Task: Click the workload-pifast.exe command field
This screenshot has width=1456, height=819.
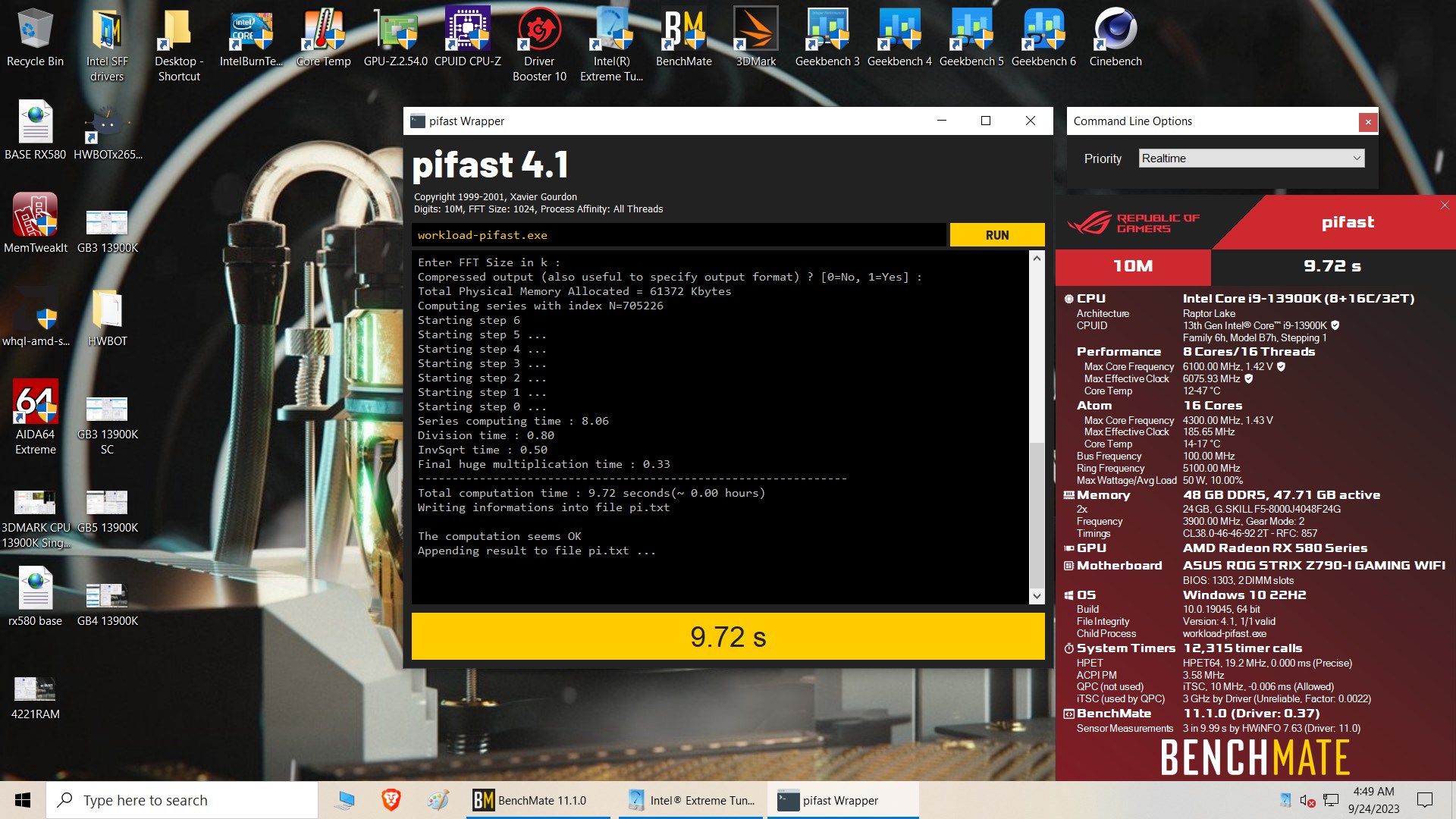Action: [x=679, y=235]
